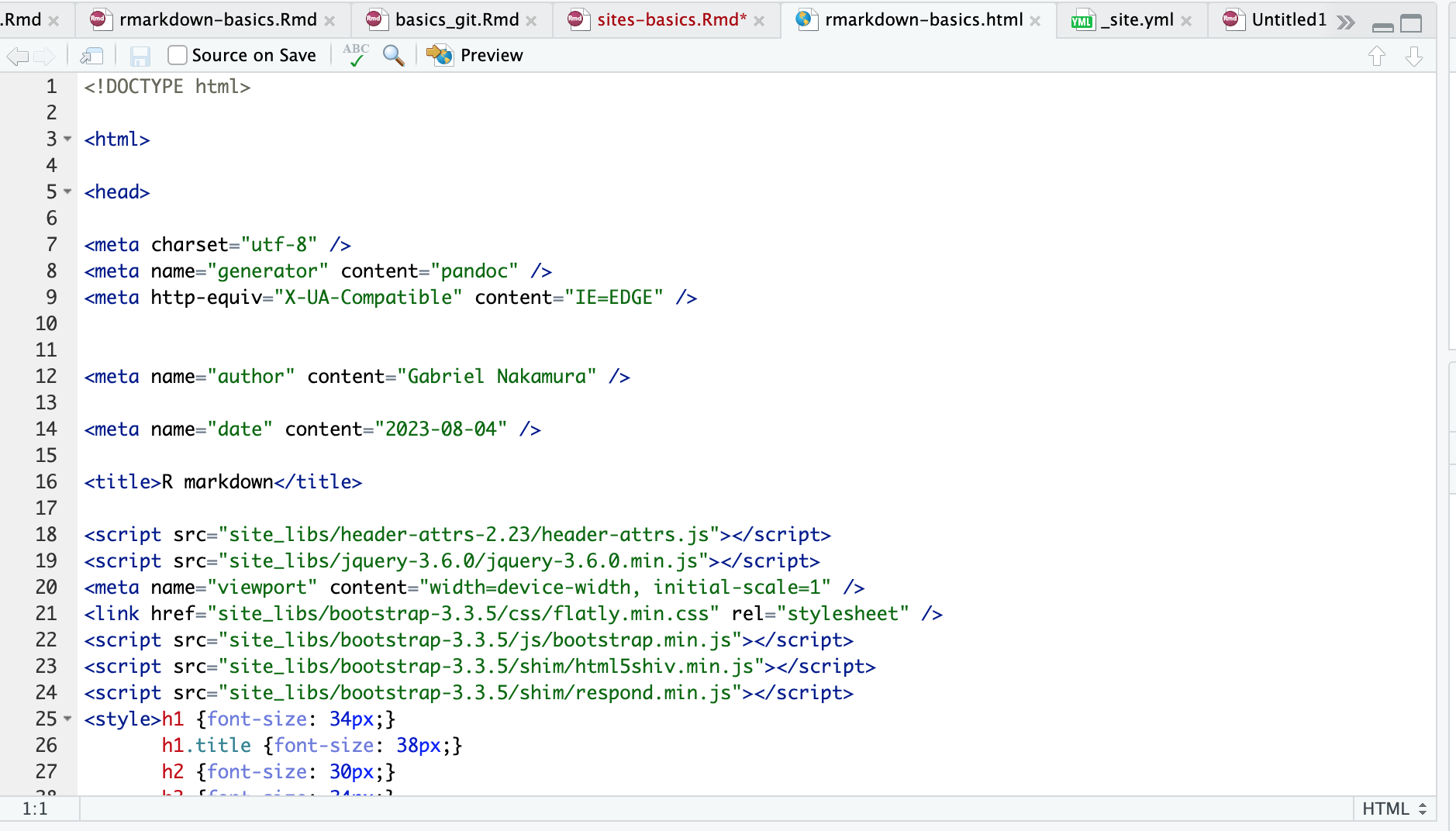Jump to next section arrow

1414,56
